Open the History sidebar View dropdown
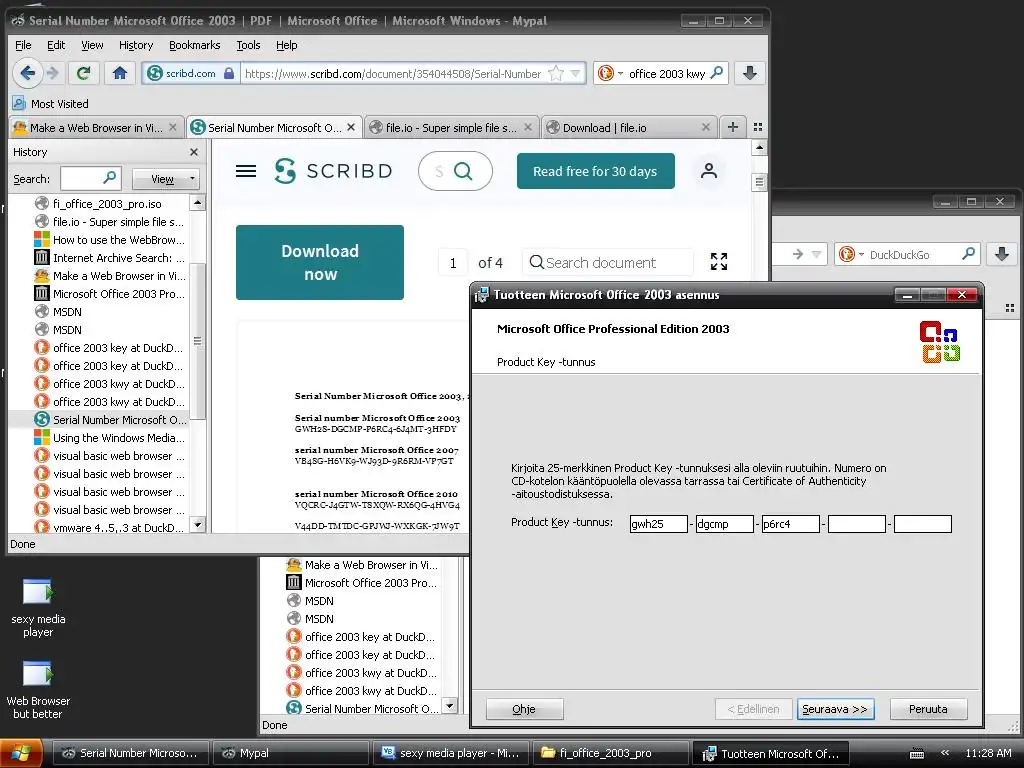Screen dimensions: 1024x768 pos(165,178)
